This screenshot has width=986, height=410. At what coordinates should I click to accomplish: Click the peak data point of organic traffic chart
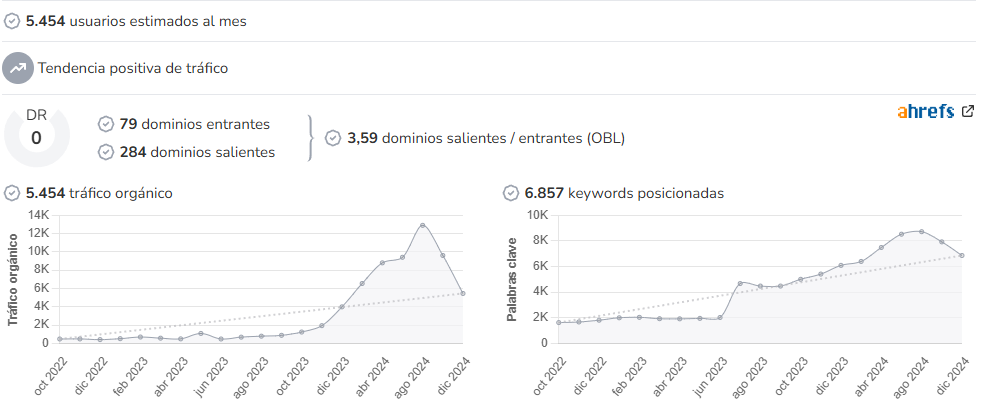click(423, 225)
